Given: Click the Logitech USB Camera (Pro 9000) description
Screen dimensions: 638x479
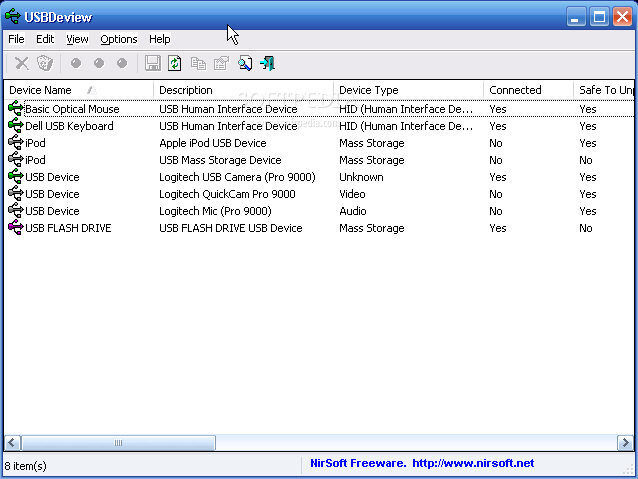Looking at the screenshot, I should pos(237,177).
